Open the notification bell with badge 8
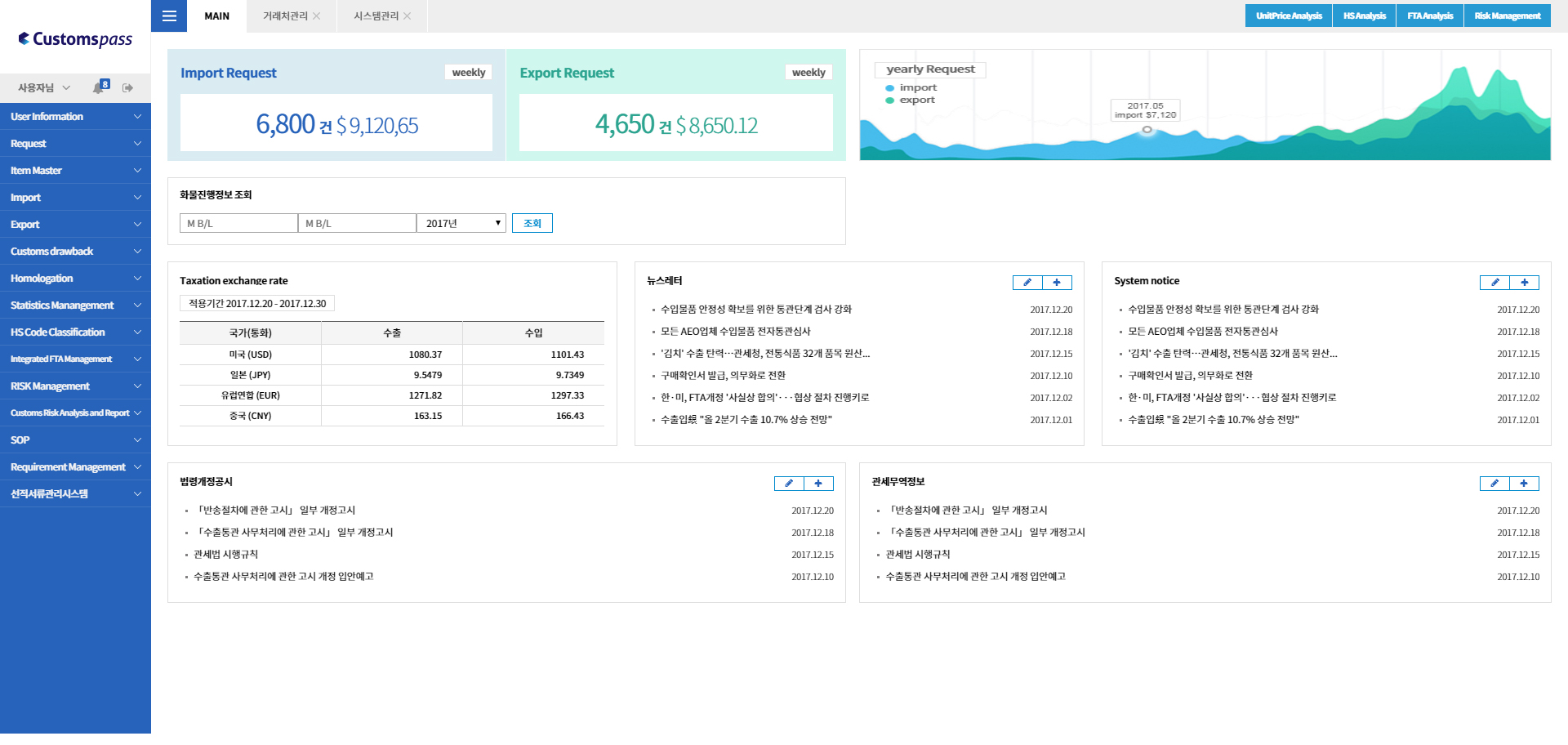This screenshot has width=1568, height=745. point(100,87)
